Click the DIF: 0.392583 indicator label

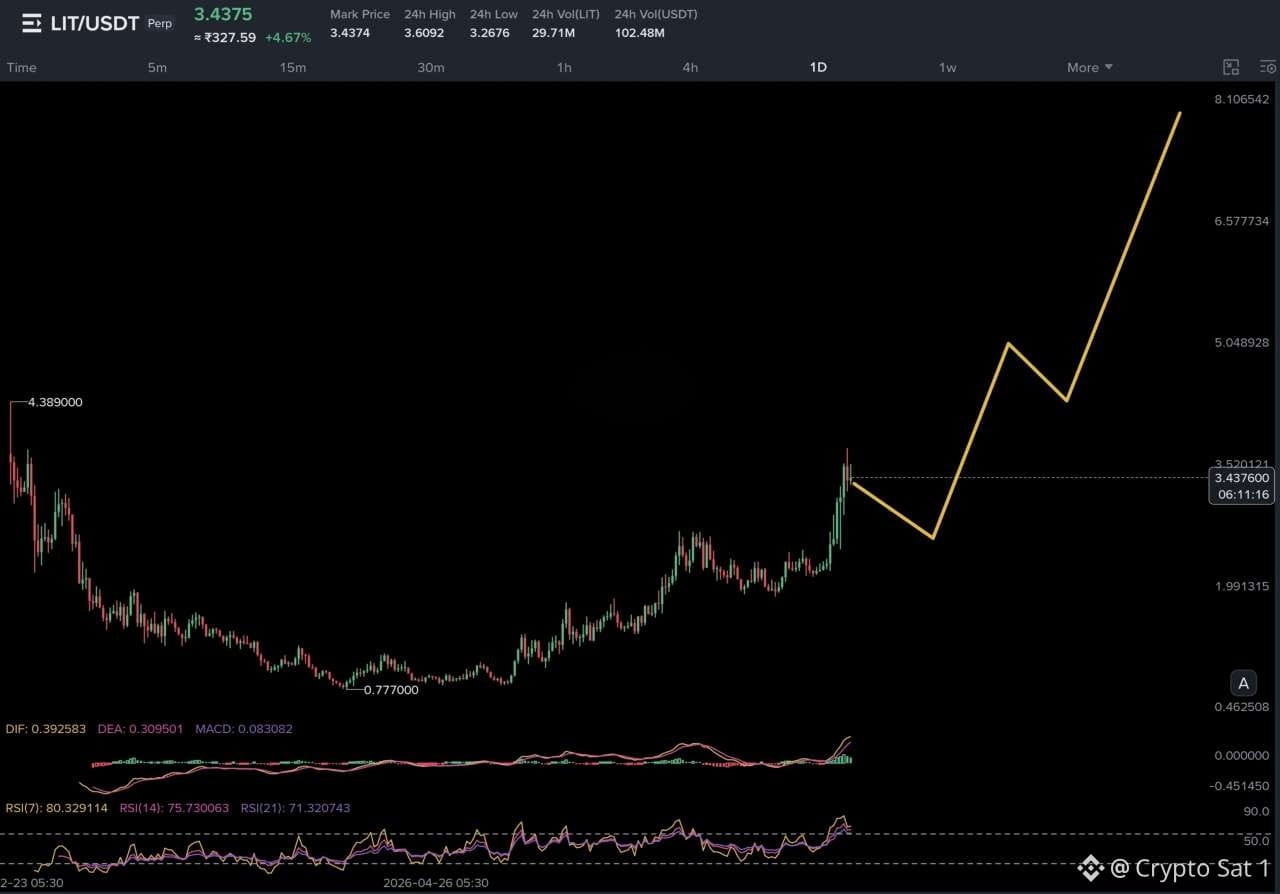(45, 729)
